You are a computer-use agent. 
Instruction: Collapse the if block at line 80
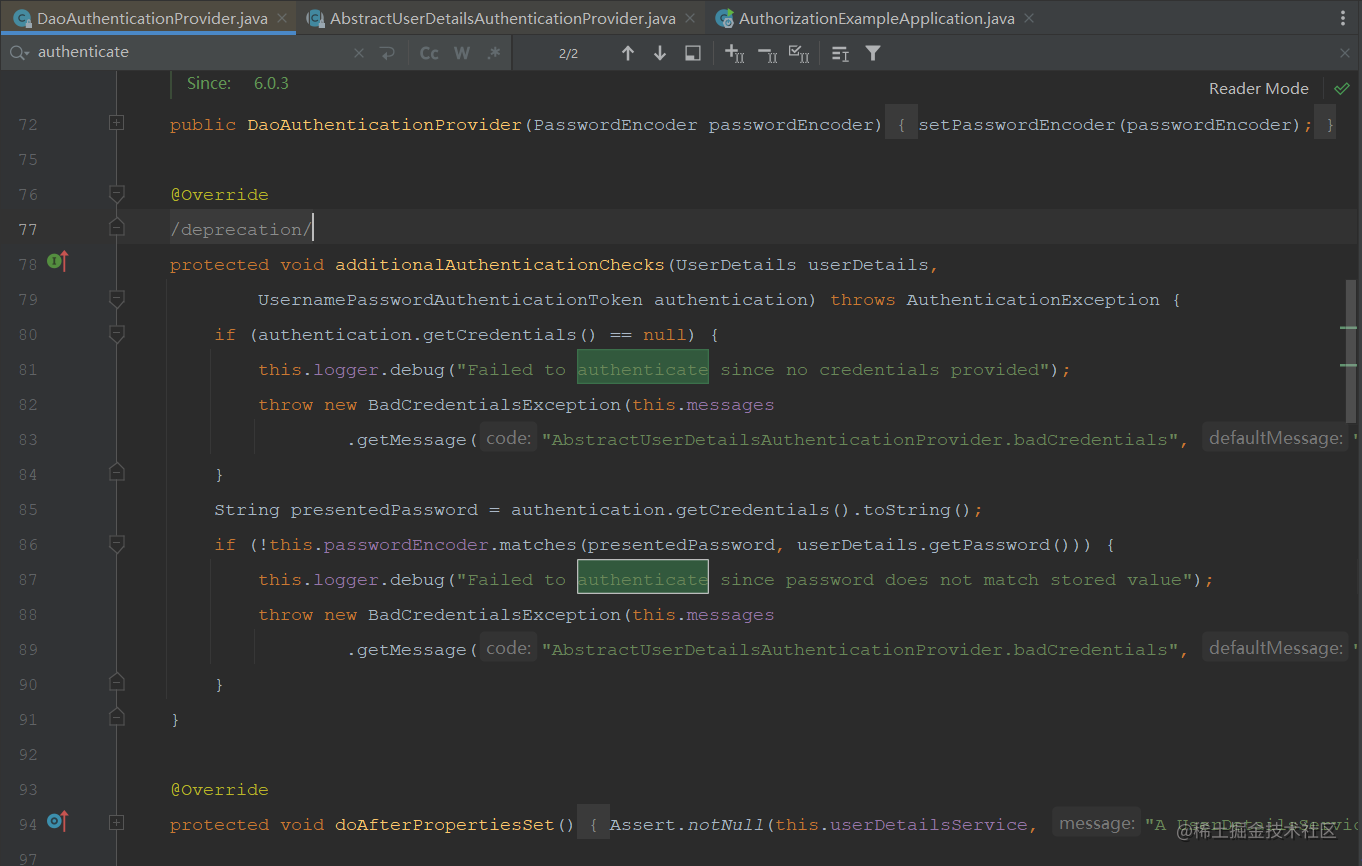point(116,334)
